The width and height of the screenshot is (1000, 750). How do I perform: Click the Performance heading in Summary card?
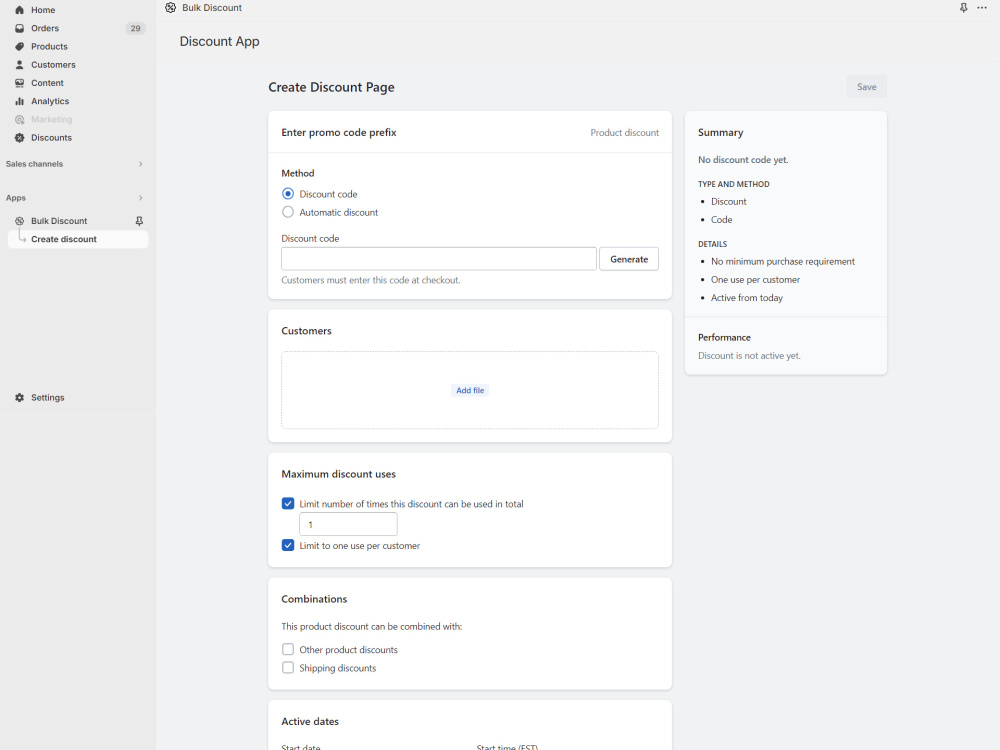click(724, 337)
